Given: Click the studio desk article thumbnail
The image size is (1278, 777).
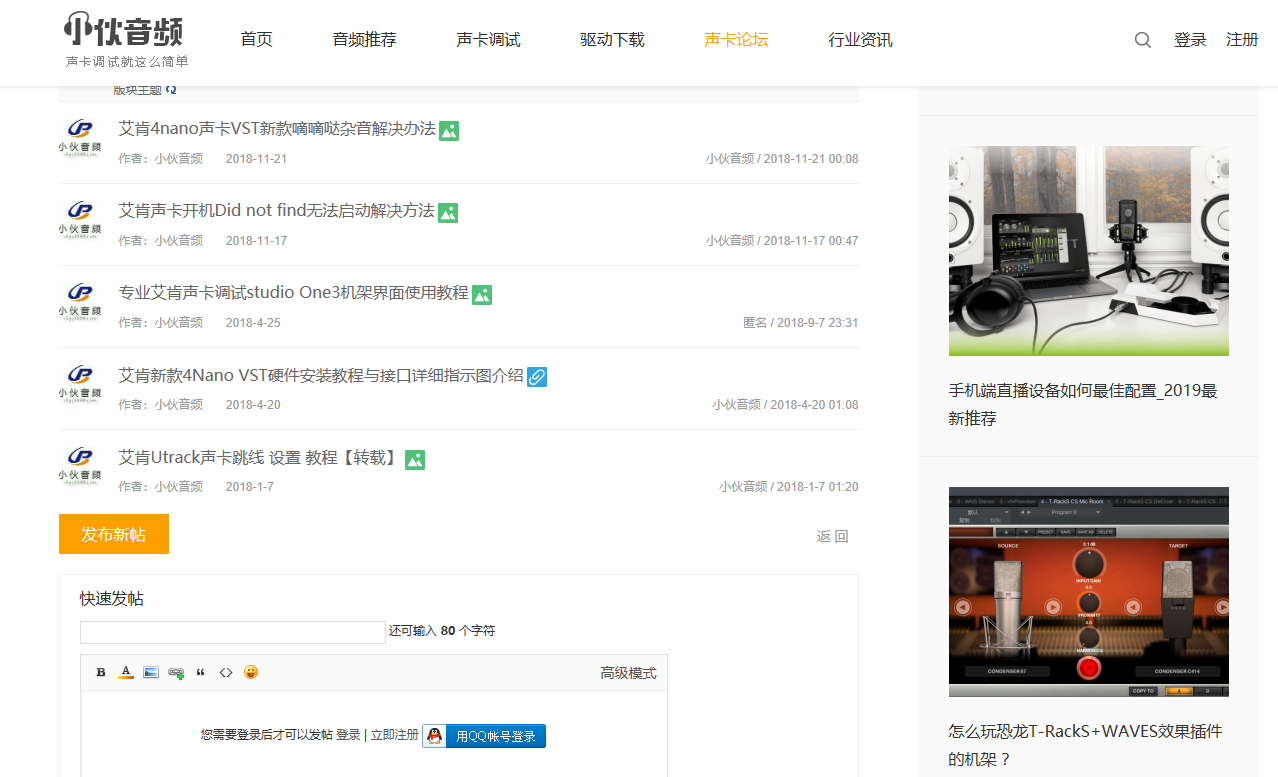Looking at the screenshot, I should 1088,251.
